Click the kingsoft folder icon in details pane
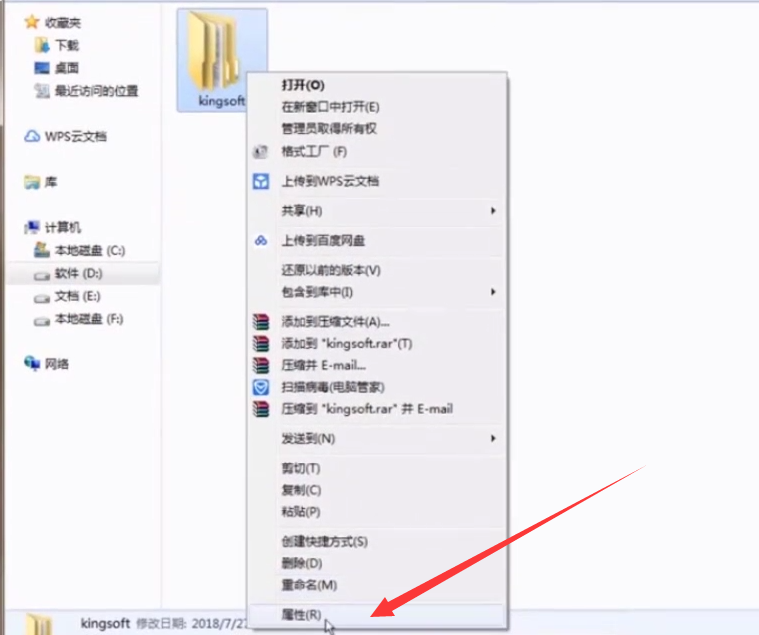This screenshot has height=635, width=759. pos(39,624)
